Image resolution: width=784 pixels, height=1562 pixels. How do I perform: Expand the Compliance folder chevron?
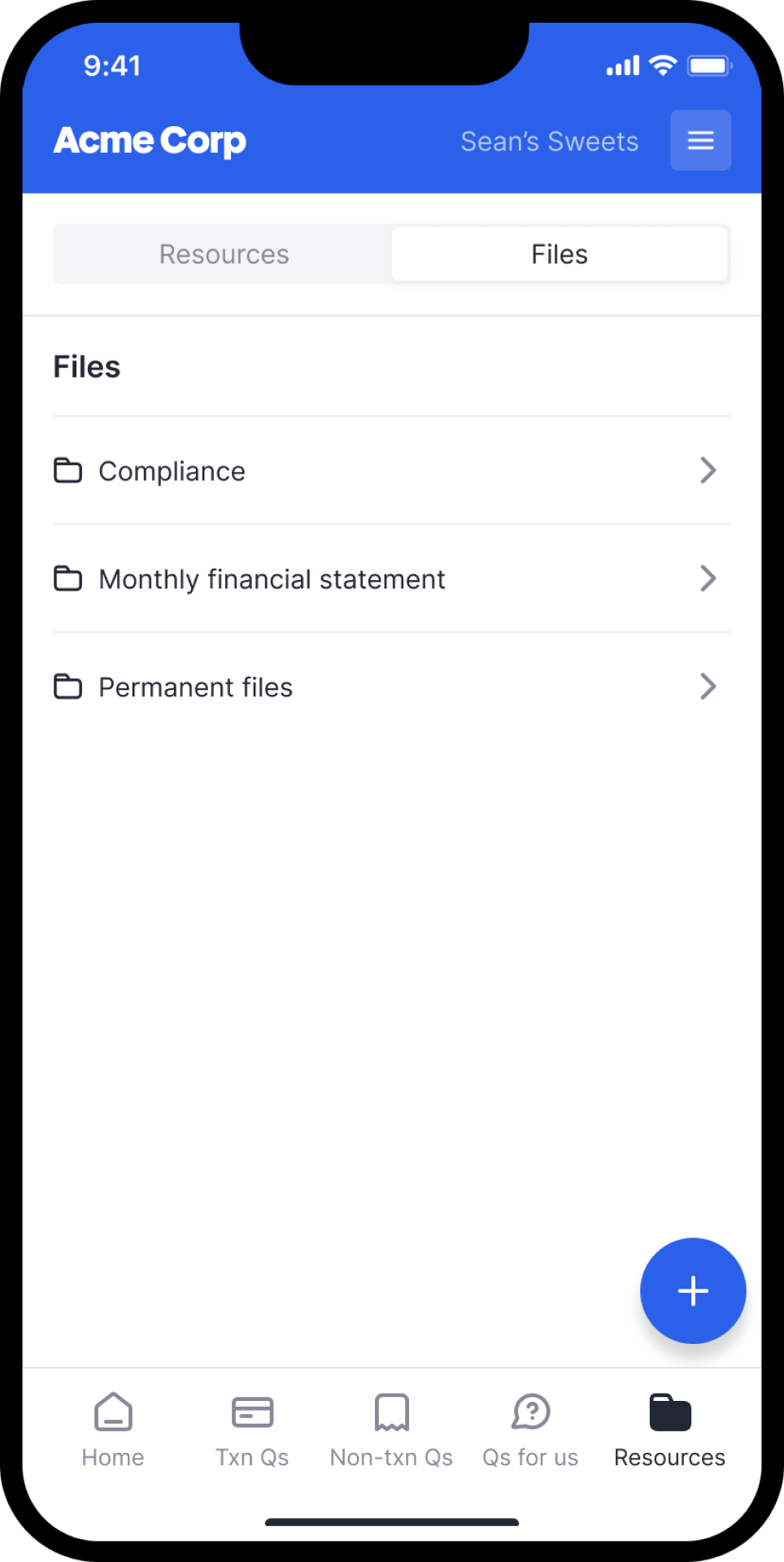[708, 470]
